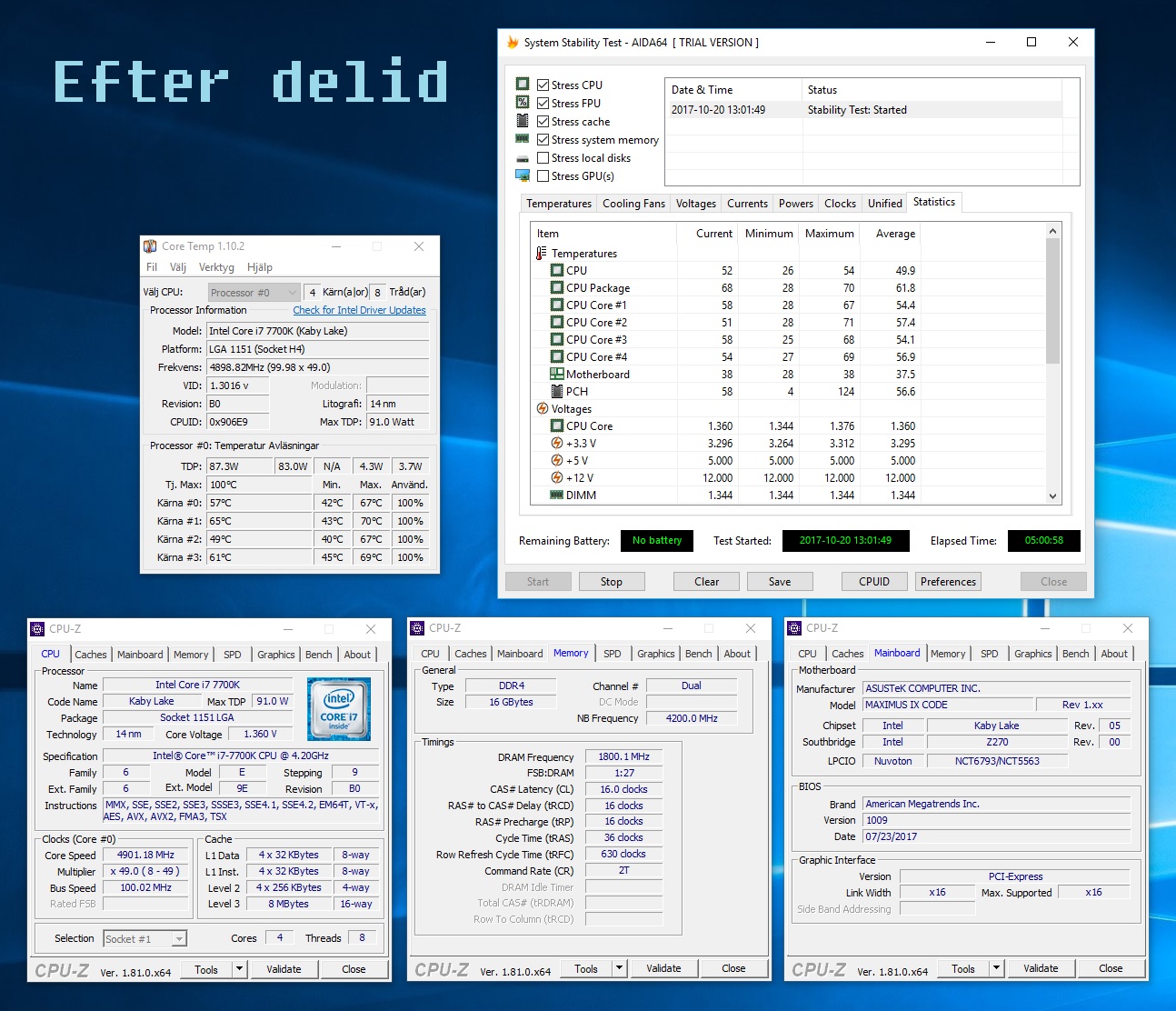Click the +3.3 V row voltage icon

click(557, 443)
